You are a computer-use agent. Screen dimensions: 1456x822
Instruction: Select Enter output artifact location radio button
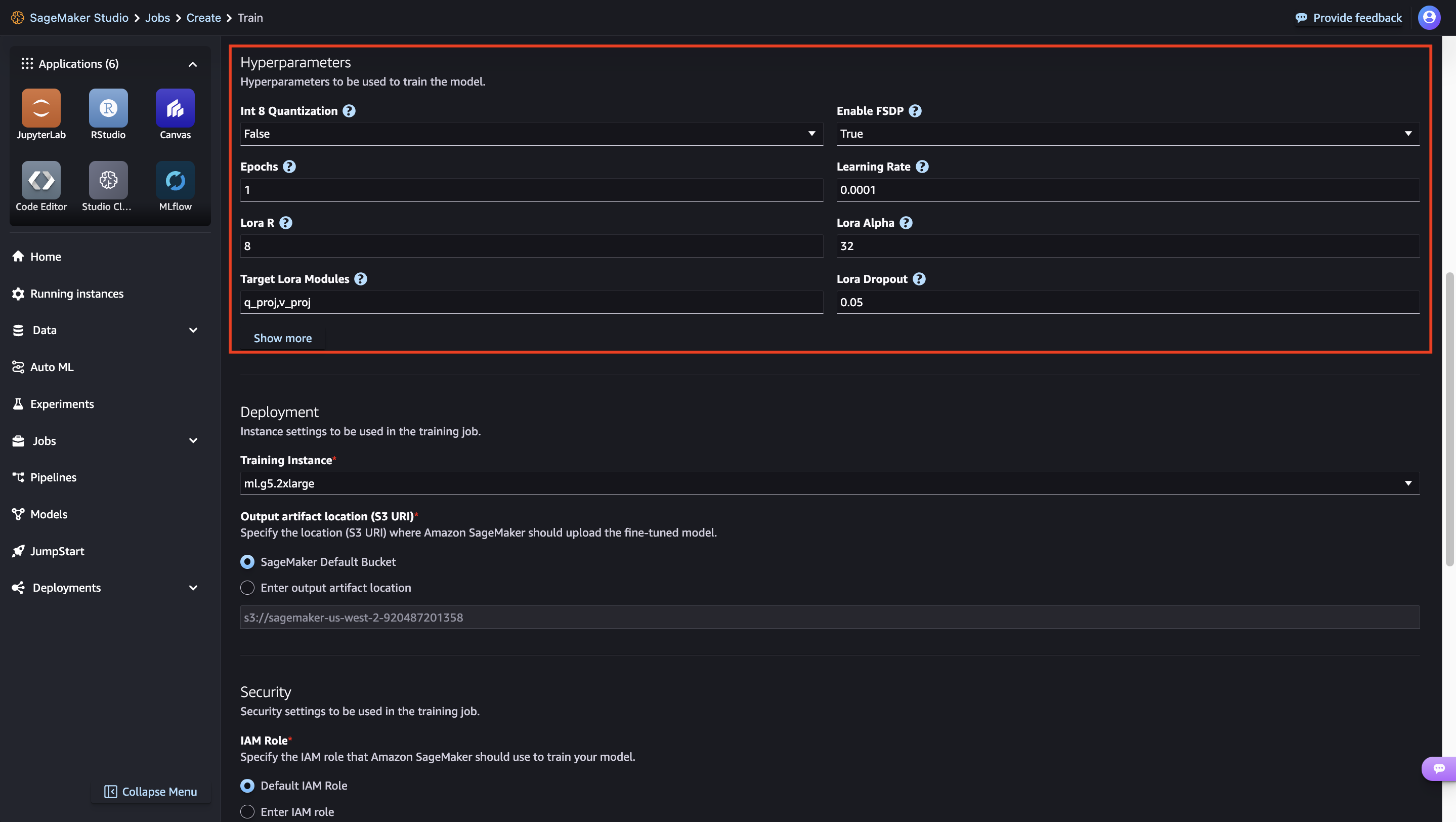point(246,588)
